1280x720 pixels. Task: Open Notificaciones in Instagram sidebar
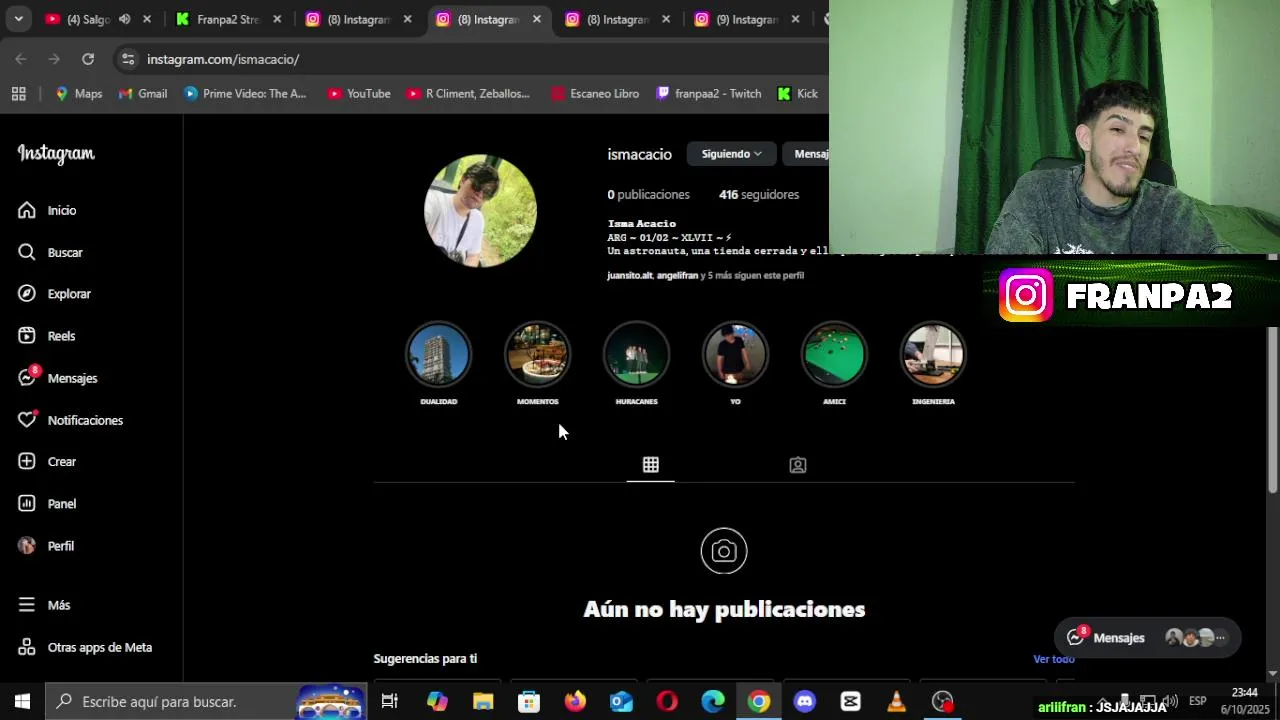[x=70, y=420]
